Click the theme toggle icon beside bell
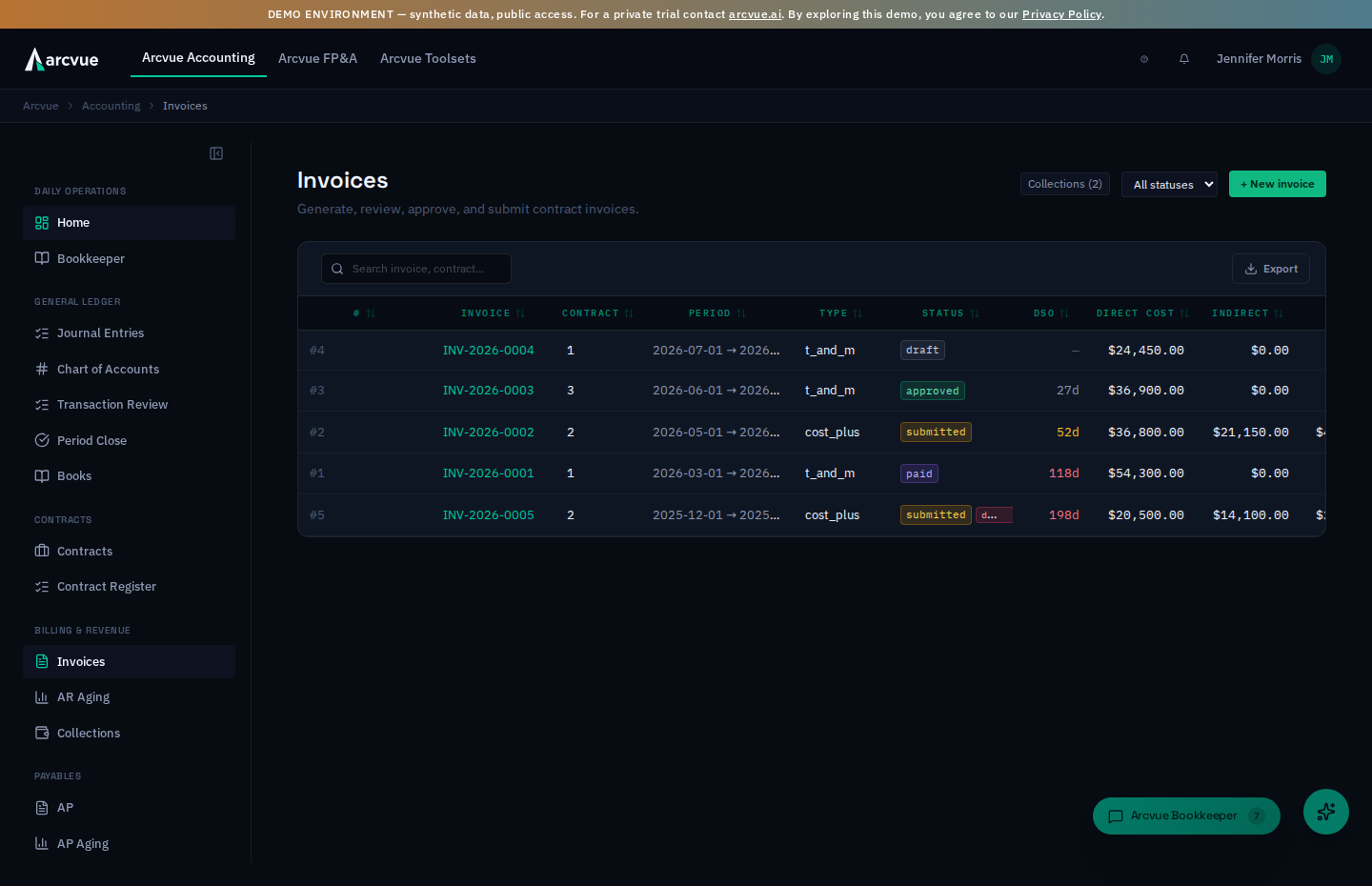The image size is (1372, 886). pos(1144,59)
